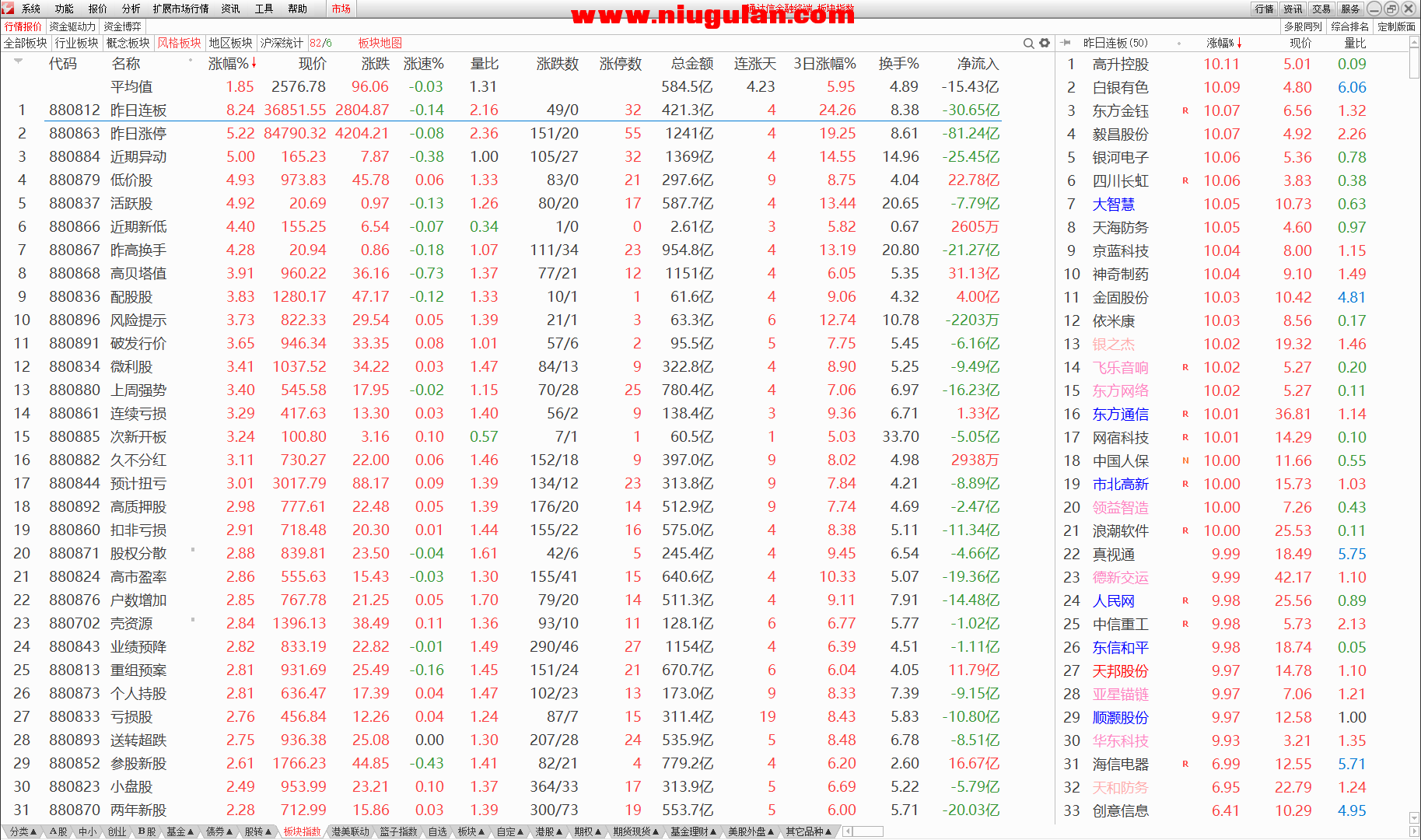1421x840 pixels.
Task: Select the 篮子指数 bottom tab
Action: 399,831
